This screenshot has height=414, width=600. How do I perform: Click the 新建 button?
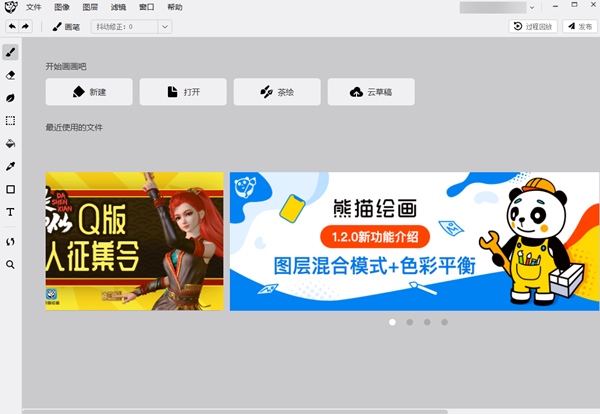coord(89,92)
